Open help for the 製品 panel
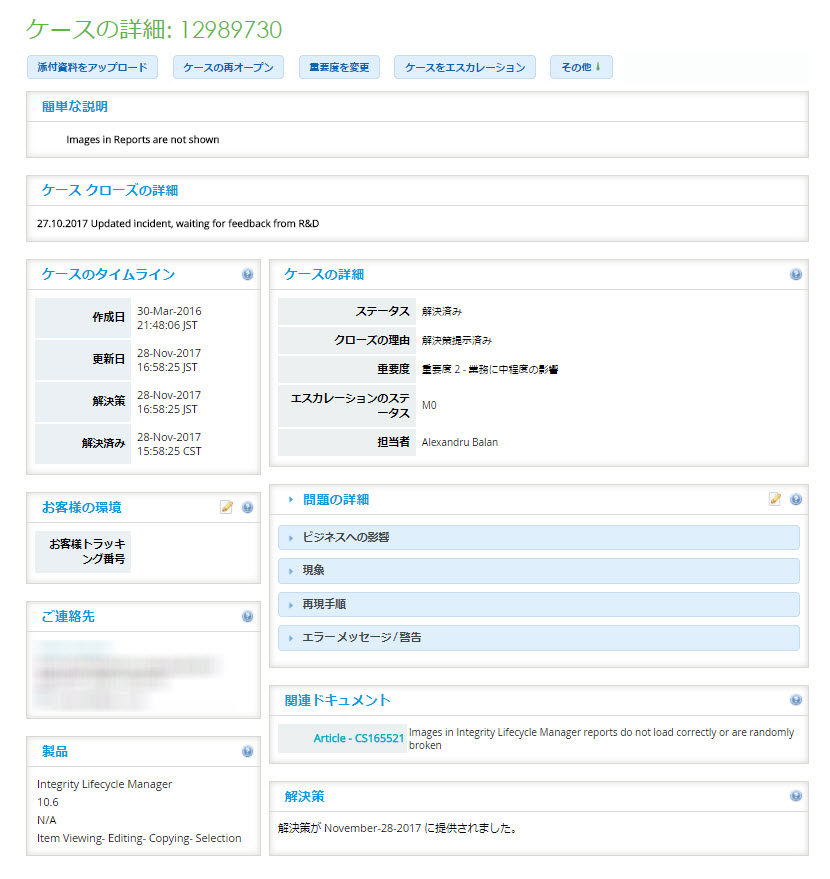The image size is (830, 879). 247,751
